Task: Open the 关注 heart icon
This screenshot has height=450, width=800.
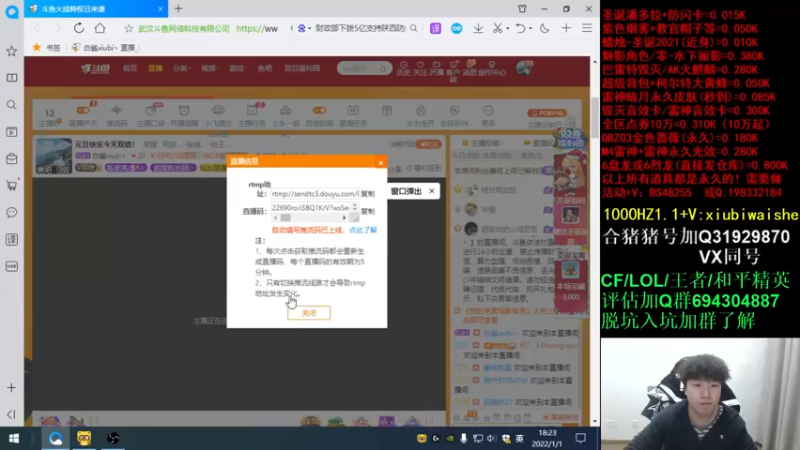Action: 420,68
